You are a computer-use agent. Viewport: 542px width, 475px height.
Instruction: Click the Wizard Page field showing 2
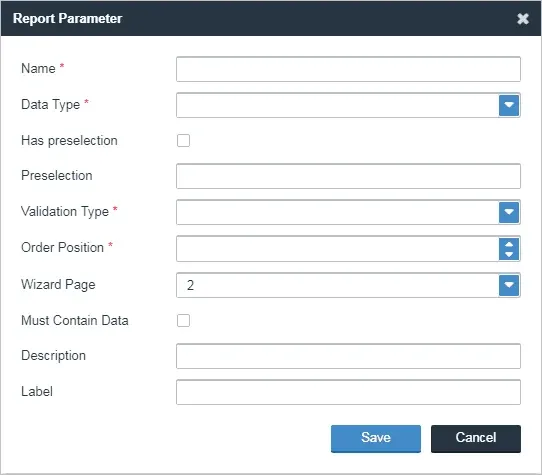[x=338, y=285]
